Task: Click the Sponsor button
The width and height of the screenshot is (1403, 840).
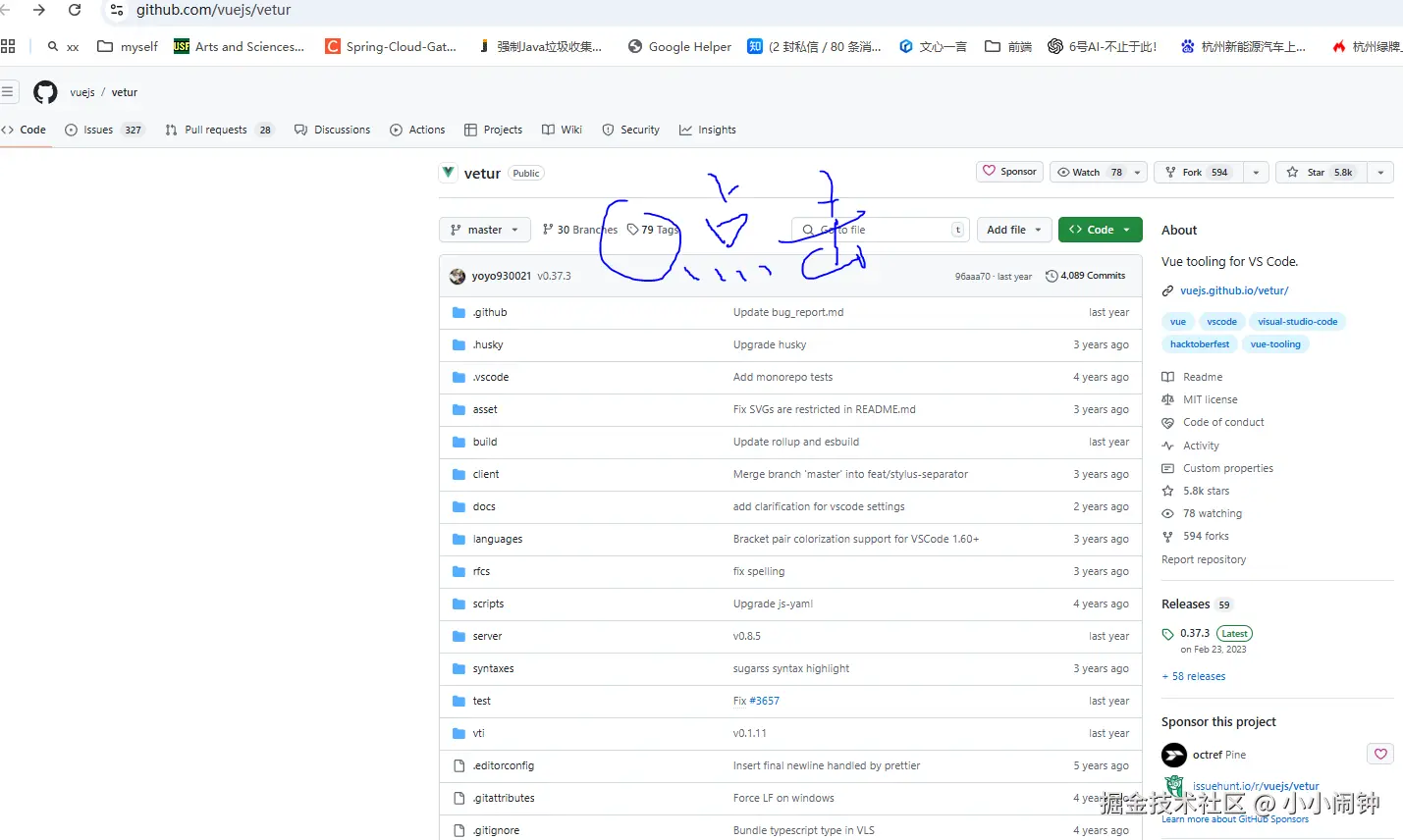Action: coord(1009,172)
